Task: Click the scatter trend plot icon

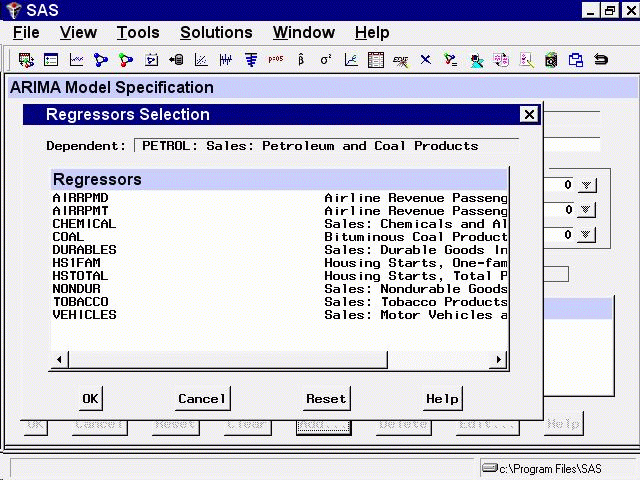Action: pyautogui.click(x=201, y=60)
